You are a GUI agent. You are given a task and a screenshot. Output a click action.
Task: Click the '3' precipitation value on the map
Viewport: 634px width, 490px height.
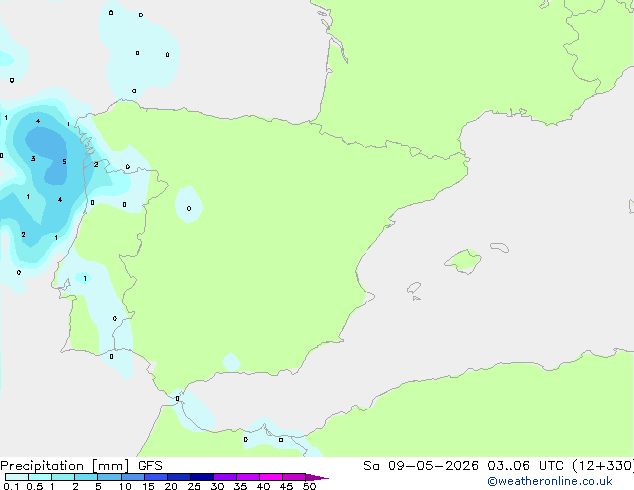coord(33,158)
